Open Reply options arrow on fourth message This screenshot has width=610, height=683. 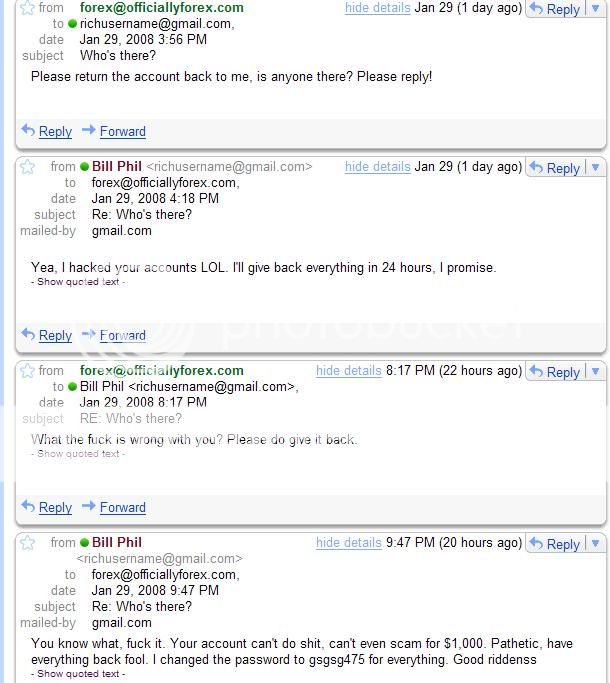pyautogui.click(x=595, y=544)
